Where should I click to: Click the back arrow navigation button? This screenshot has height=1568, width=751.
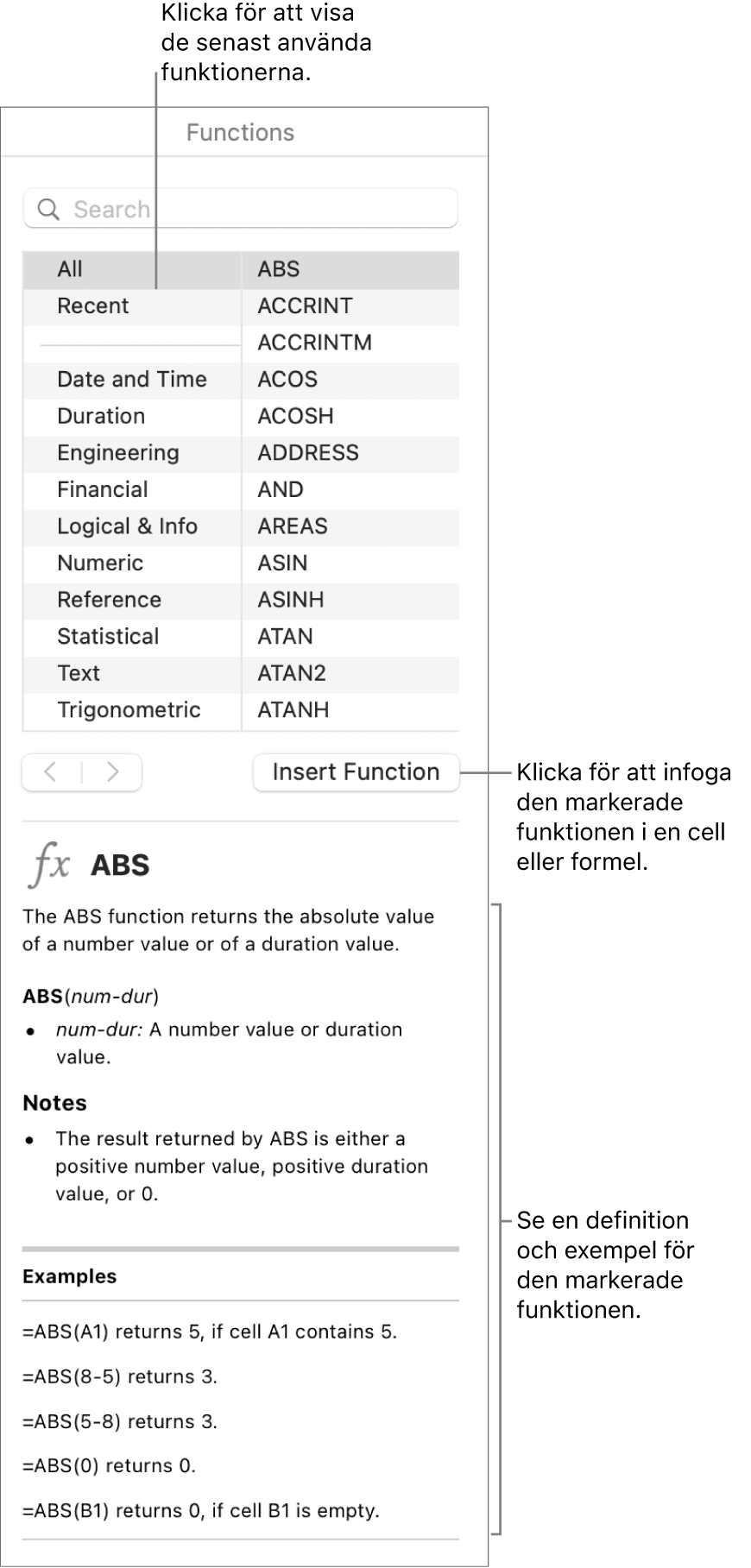(x=52, y=772)
